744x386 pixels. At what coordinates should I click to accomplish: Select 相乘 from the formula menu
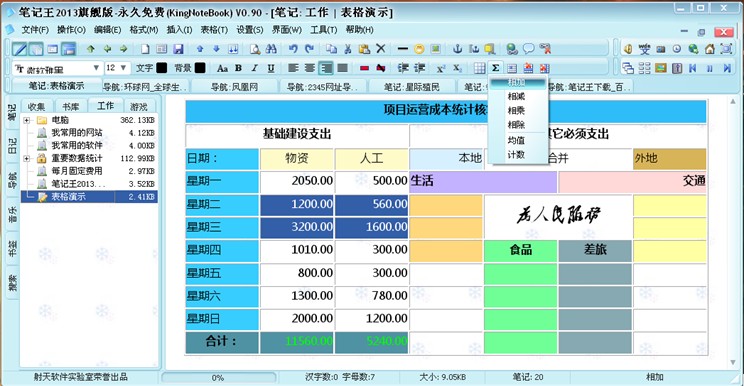(x=516, y=110)
